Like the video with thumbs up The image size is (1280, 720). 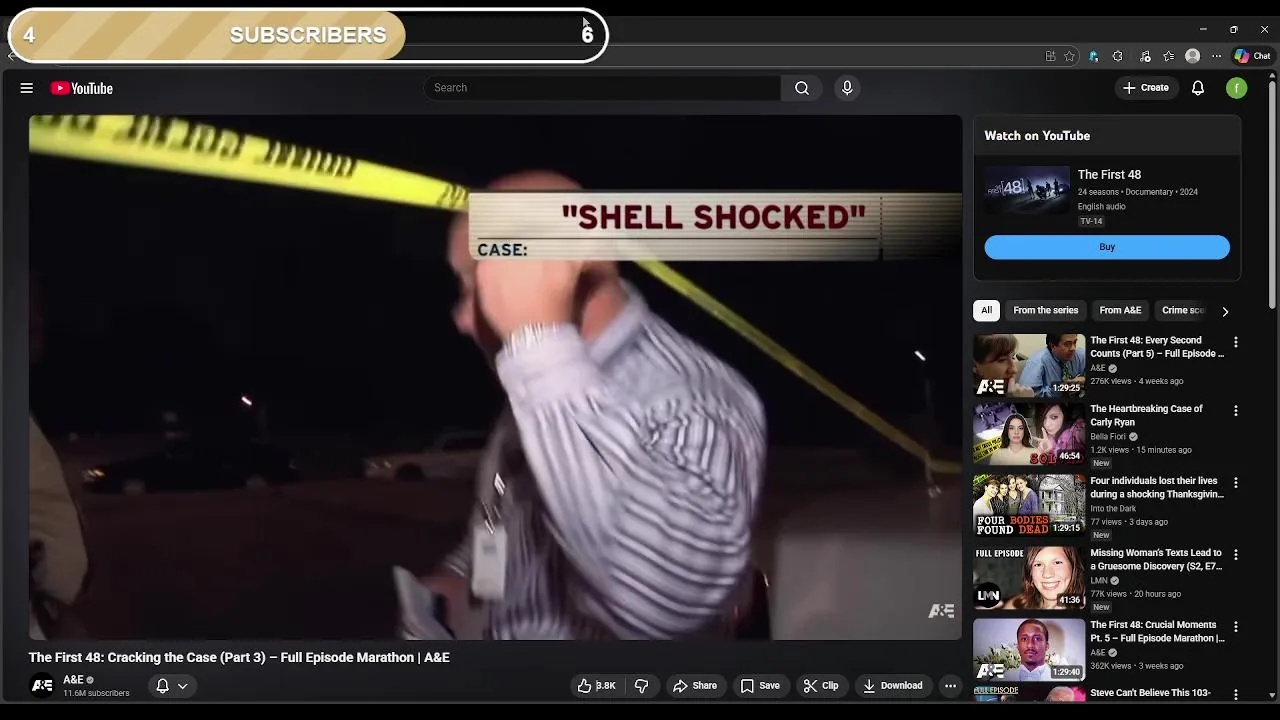point(596,686)
